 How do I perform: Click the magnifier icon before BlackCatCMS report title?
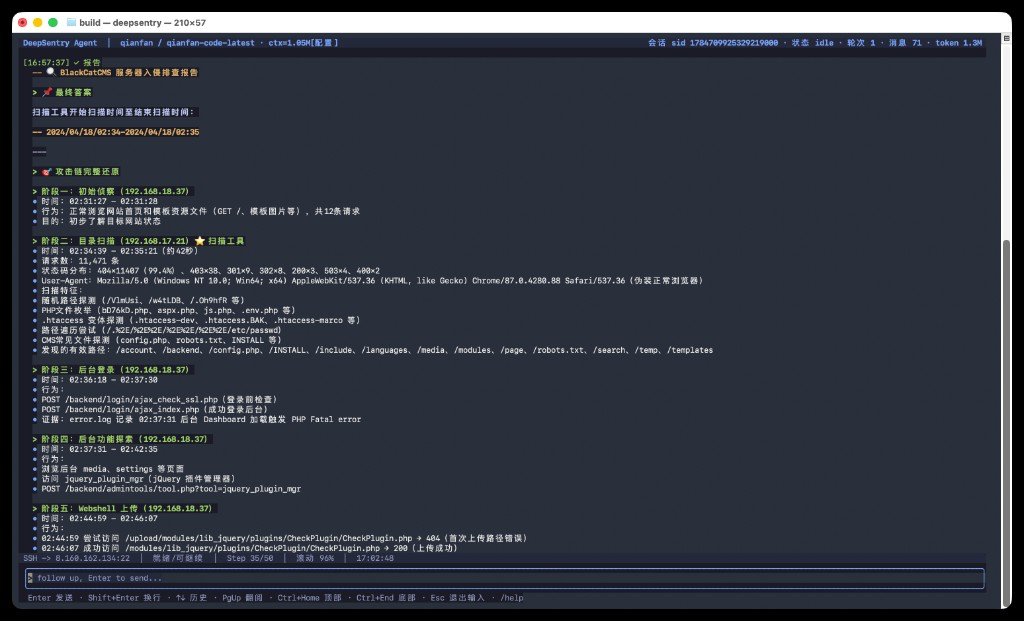51,72
